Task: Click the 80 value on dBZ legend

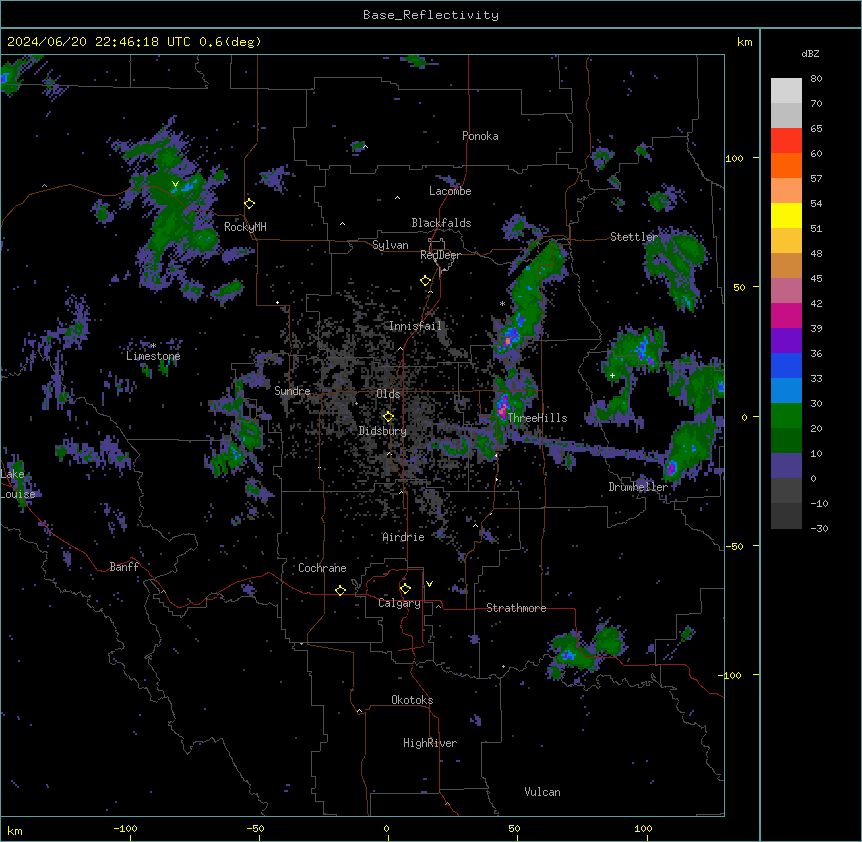Action: 816,79
